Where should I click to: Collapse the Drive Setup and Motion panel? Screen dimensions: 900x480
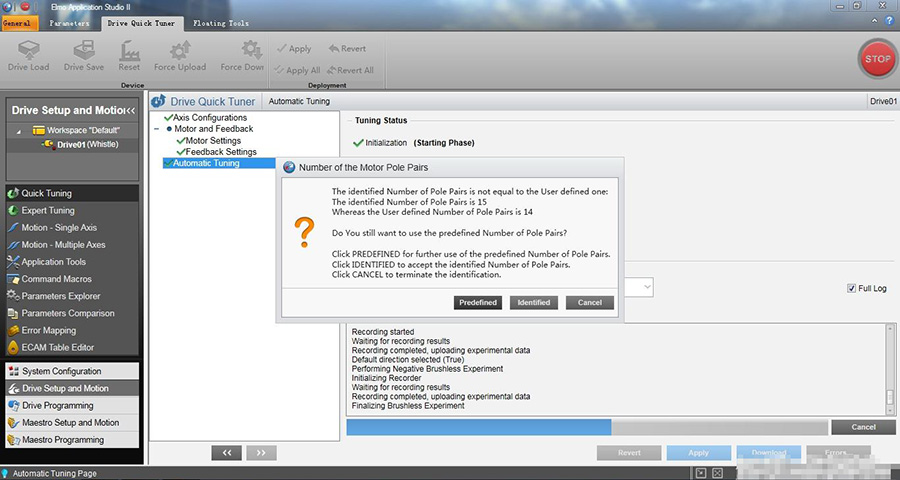click(x=131, y=110)
